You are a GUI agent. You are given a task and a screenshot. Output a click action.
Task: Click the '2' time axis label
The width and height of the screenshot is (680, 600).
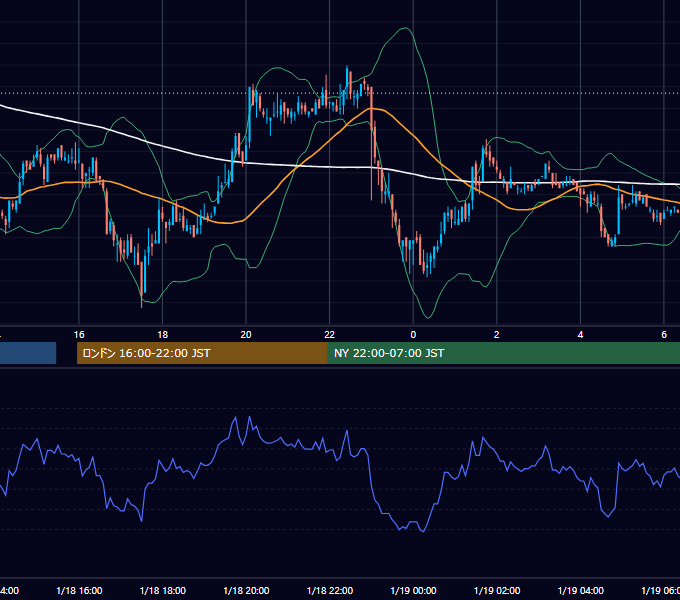497,335
